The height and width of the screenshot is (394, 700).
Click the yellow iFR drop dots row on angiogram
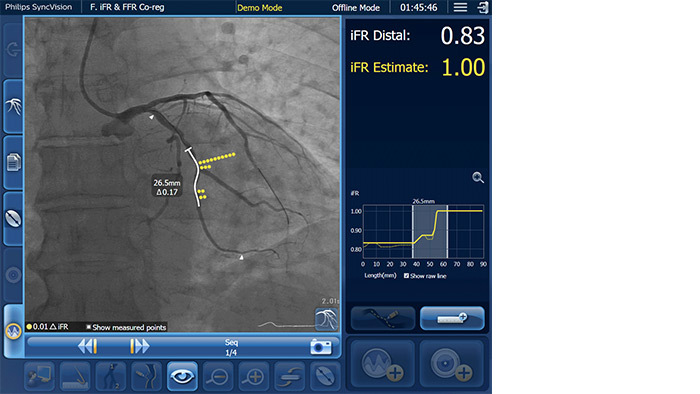click(x=217, y=158)
